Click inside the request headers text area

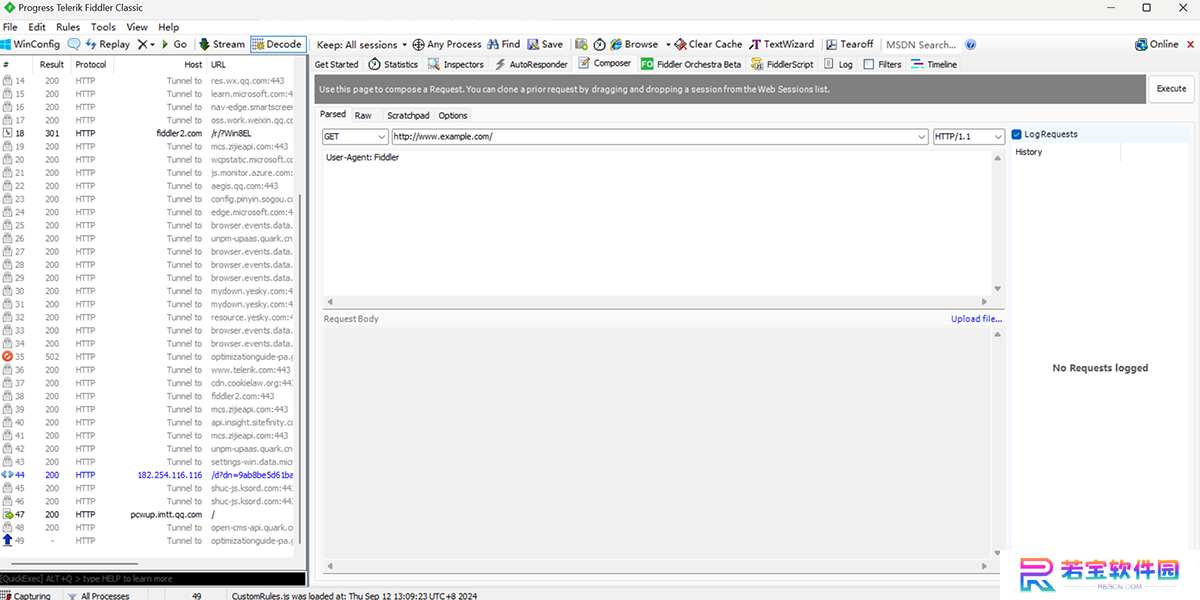pos(657,222)
